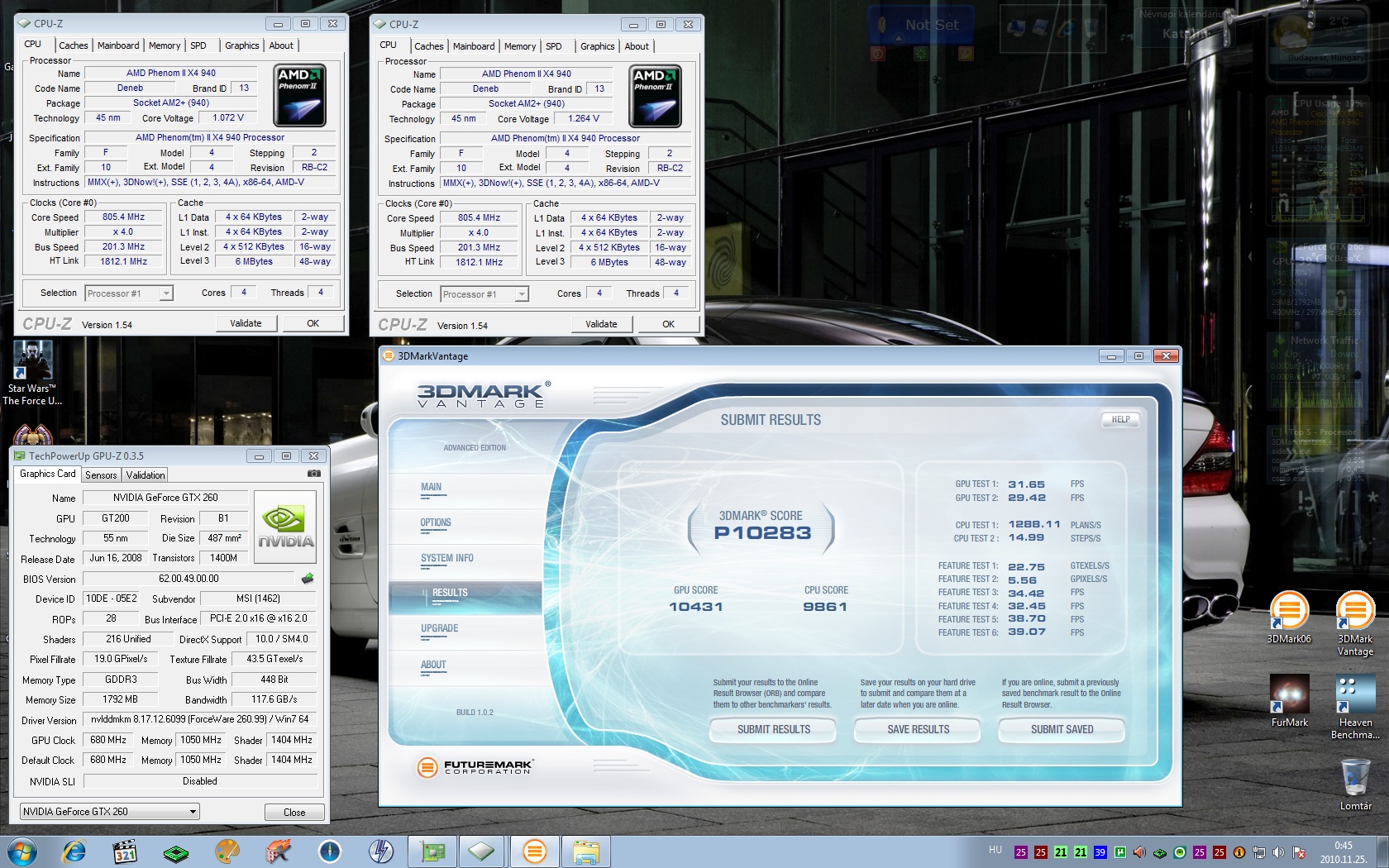
Task: Open Windows Explorer from the taskbar
Action: click(x=586, y=851)
